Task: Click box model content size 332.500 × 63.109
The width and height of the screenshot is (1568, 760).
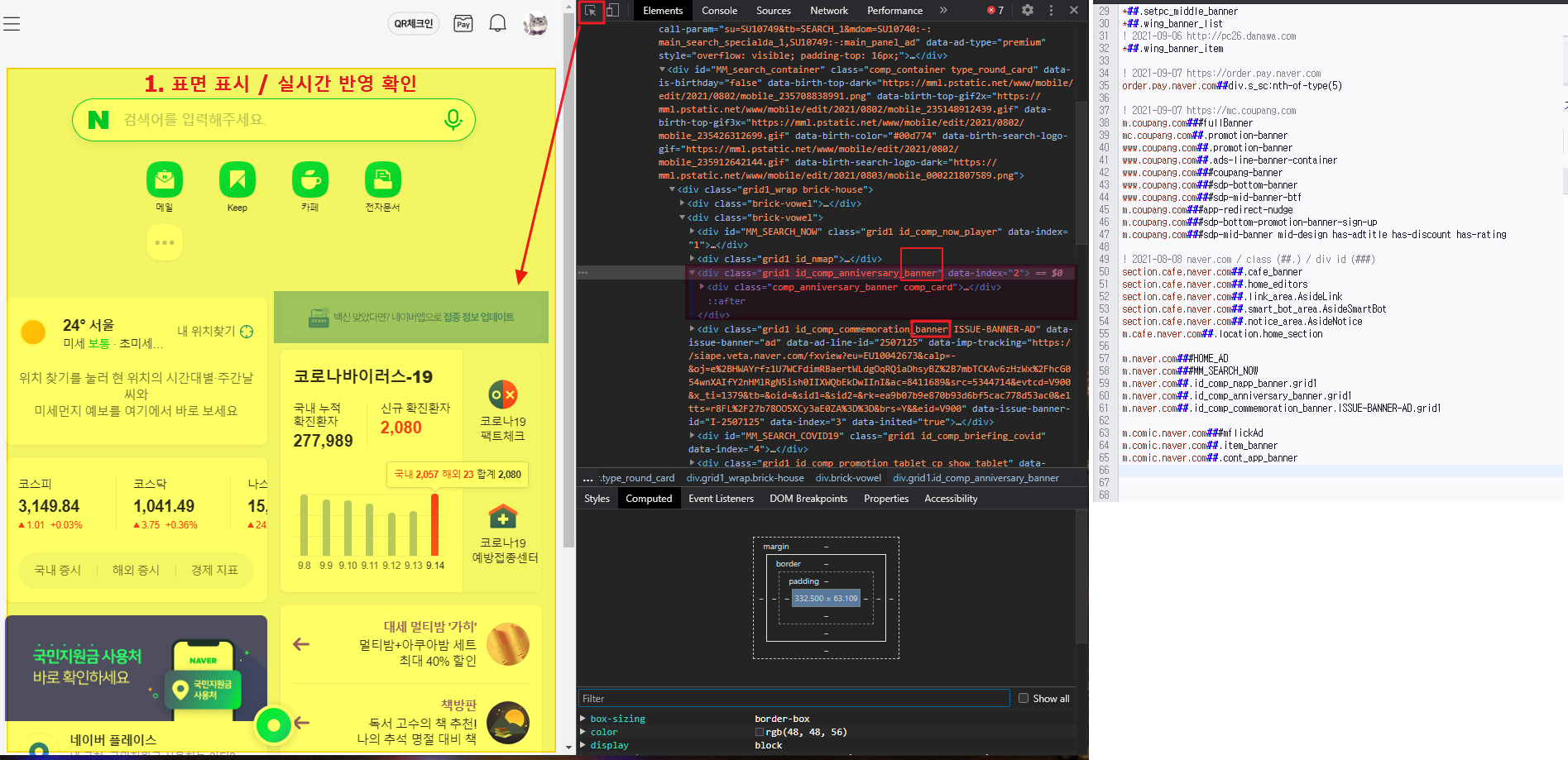Action: point(826,599)
